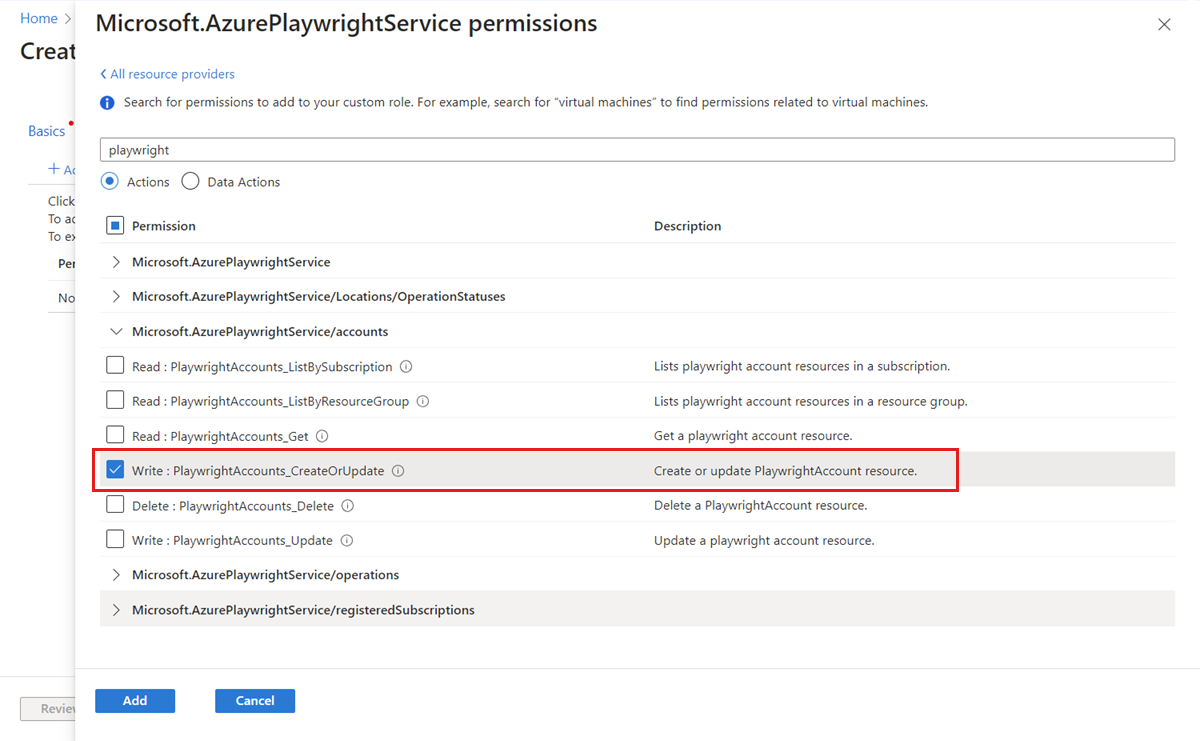Collapse the Microsoft.AzurePlaywrightService/accounts section
Screen dimensions: 1200x741
pyautogui.click(x=115, y=331)
